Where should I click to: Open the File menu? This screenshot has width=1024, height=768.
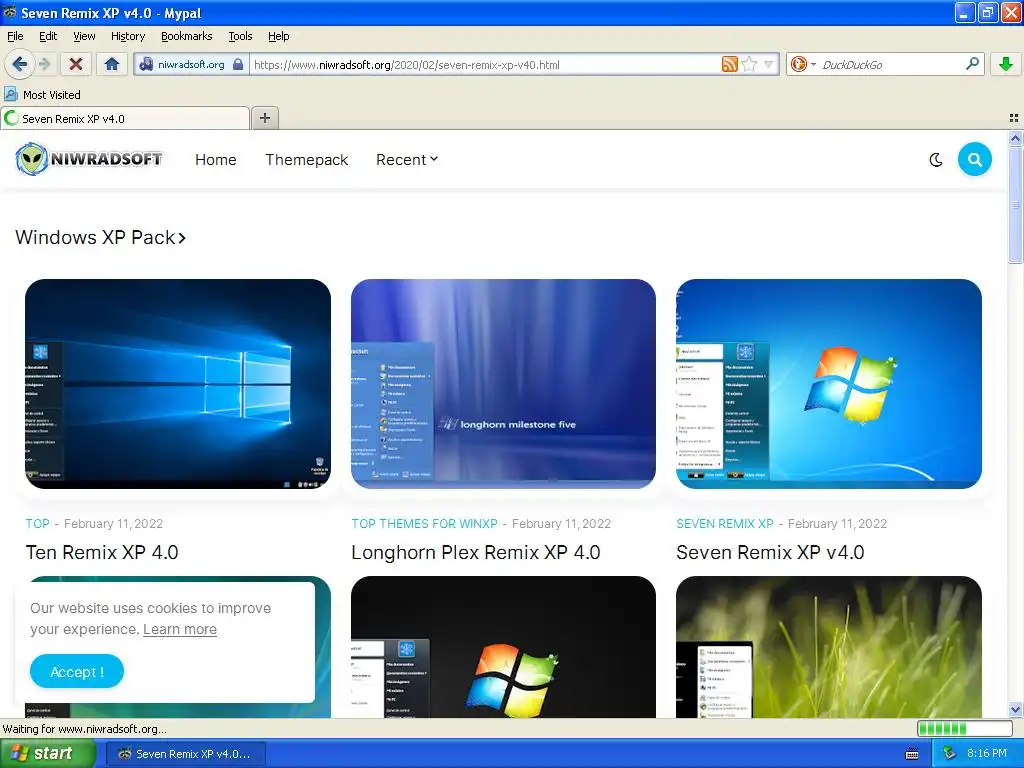15,36
